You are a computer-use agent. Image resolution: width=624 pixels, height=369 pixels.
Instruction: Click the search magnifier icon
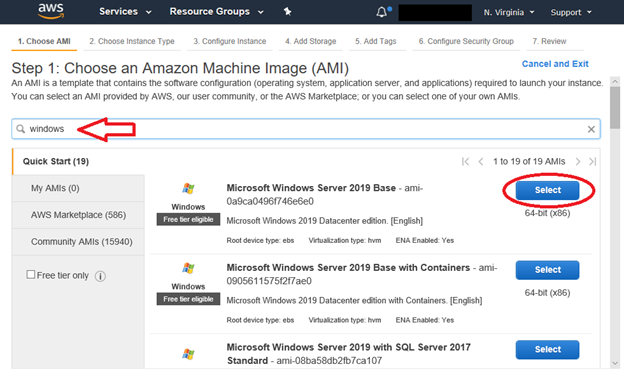point(20,129)
